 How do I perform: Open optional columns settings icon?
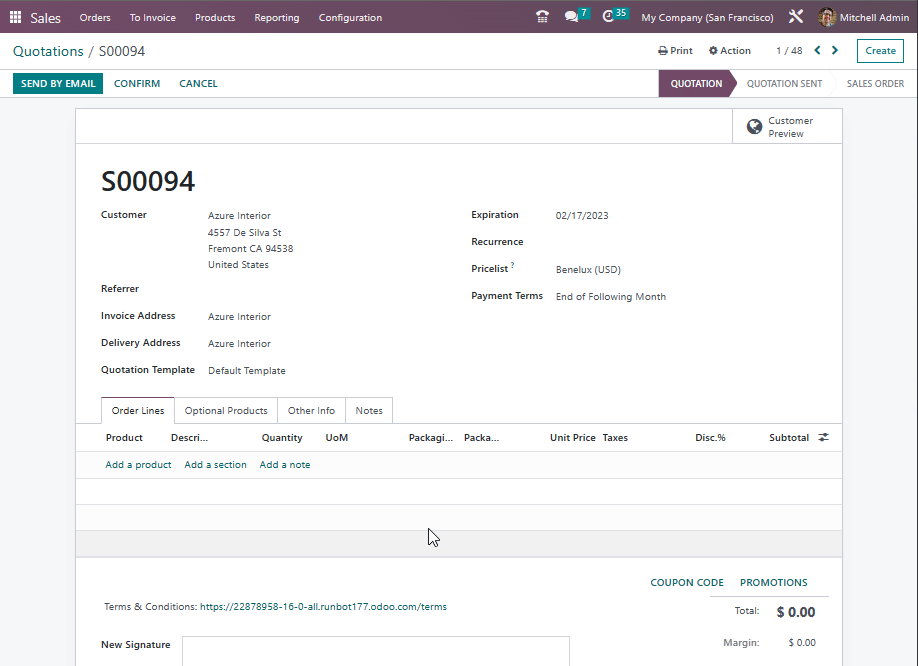[823, 437]
